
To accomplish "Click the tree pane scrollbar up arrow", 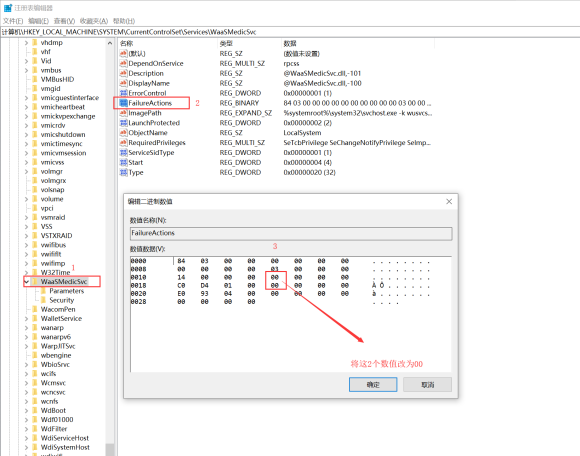I will pyautogui.click(x=110, y=43).
